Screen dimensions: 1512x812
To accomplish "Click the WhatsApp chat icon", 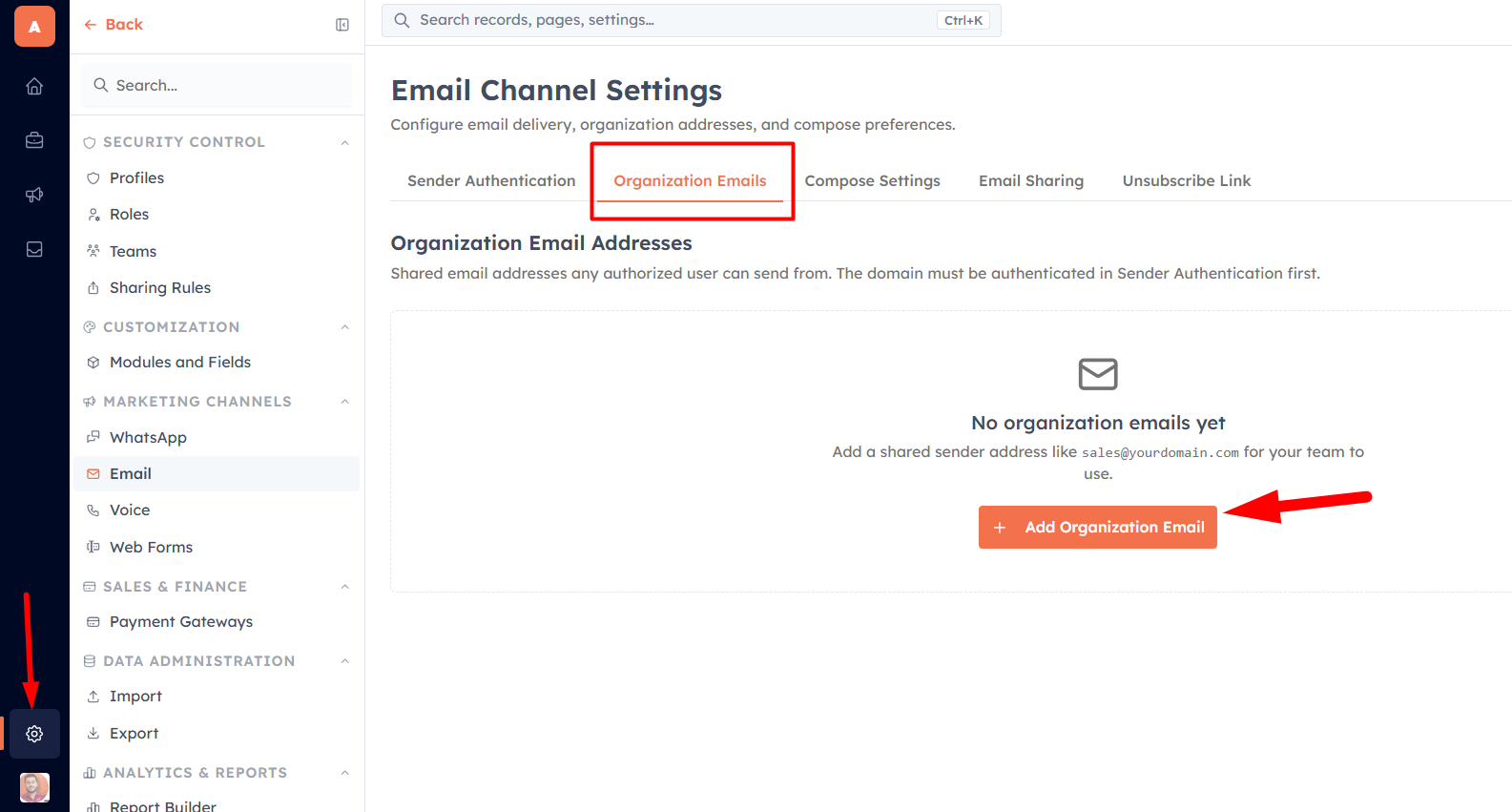I will tap(93, 437).
